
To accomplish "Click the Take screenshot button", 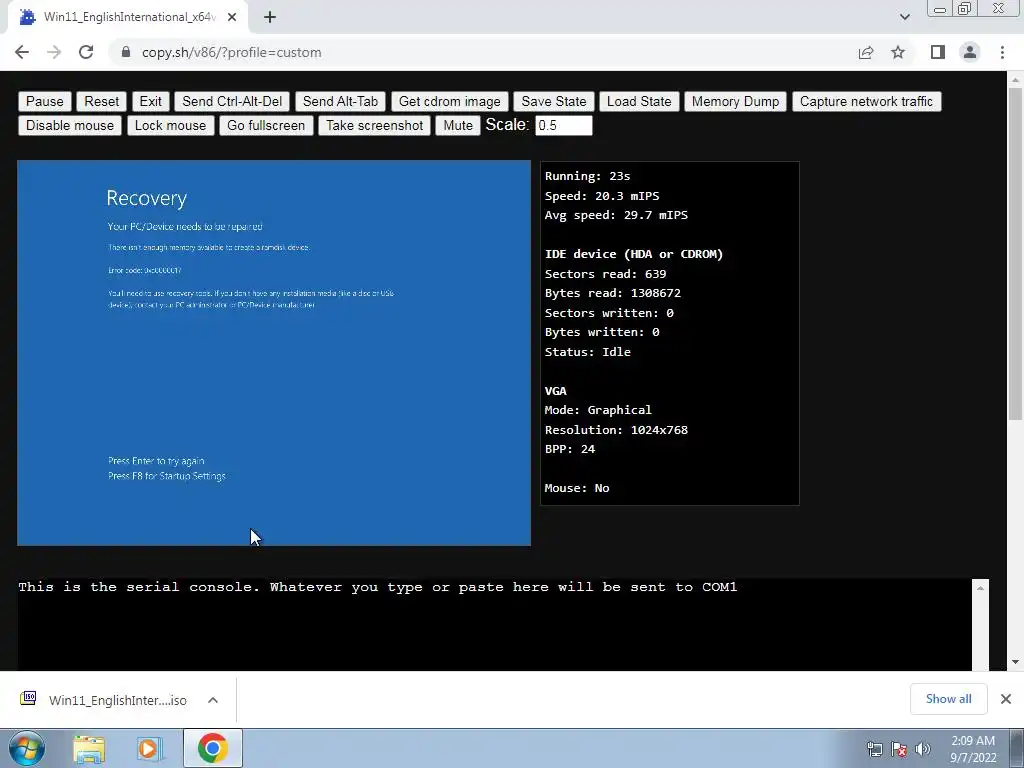I will (x=374, y=125).
